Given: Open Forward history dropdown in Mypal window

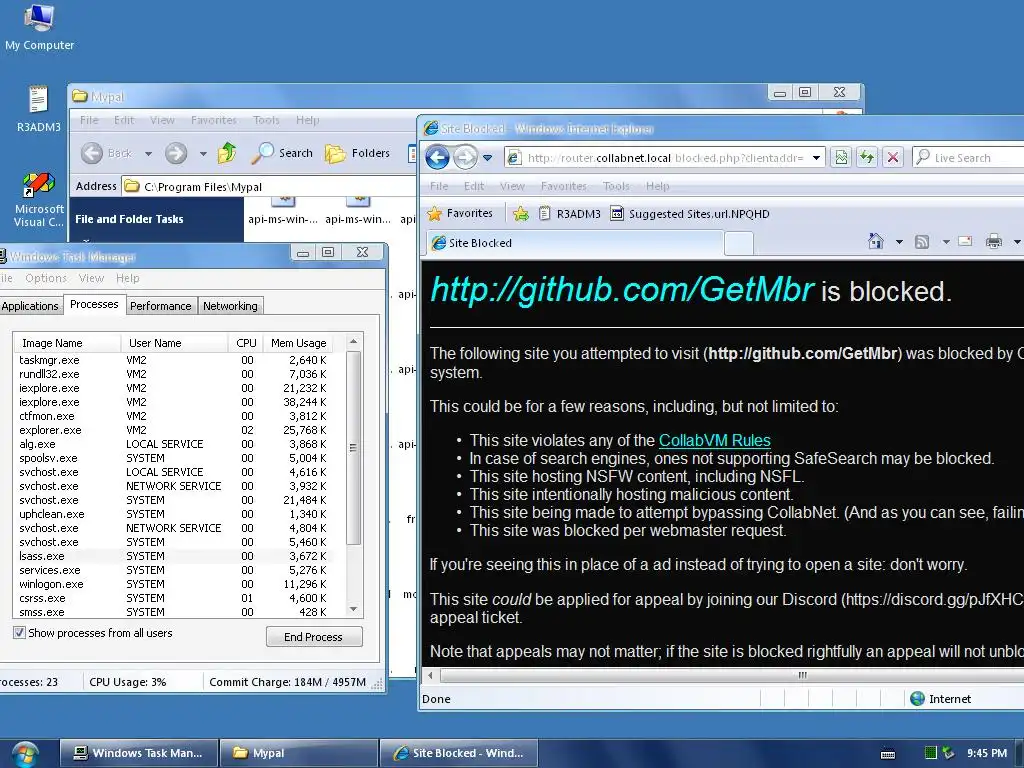Looking at the screenshot, I should (203, 153).
